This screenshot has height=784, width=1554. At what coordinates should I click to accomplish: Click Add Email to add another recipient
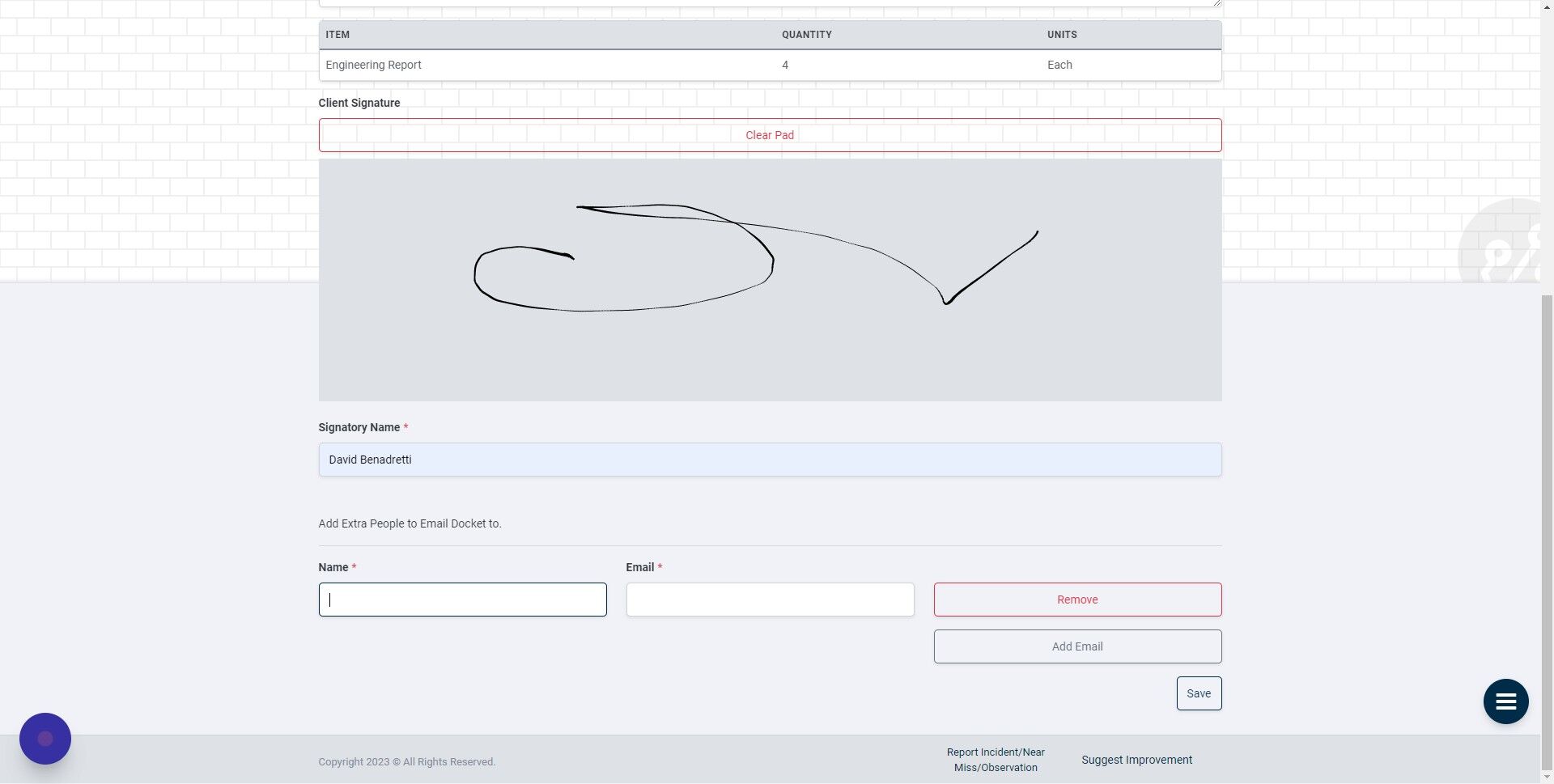pos(1076,646)
